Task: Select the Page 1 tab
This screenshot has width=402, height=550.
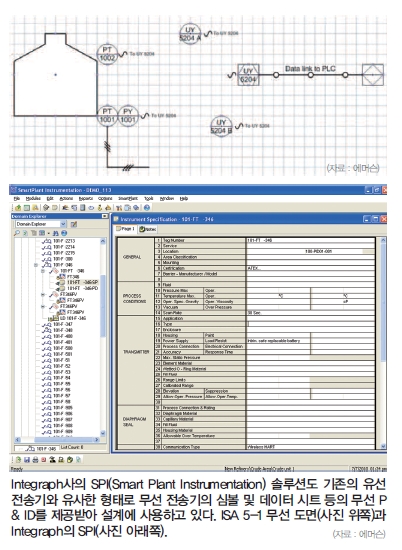Action: [x=126, y=229]
